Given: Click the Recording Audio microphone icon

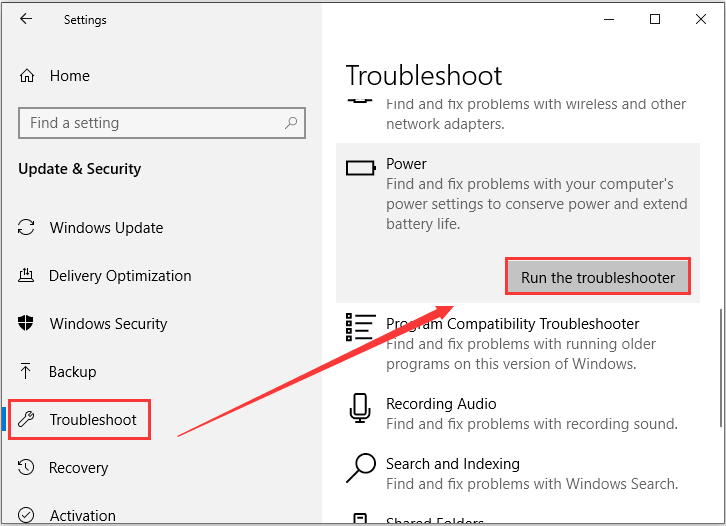Looking at the screenshot, I should [360, 408].
